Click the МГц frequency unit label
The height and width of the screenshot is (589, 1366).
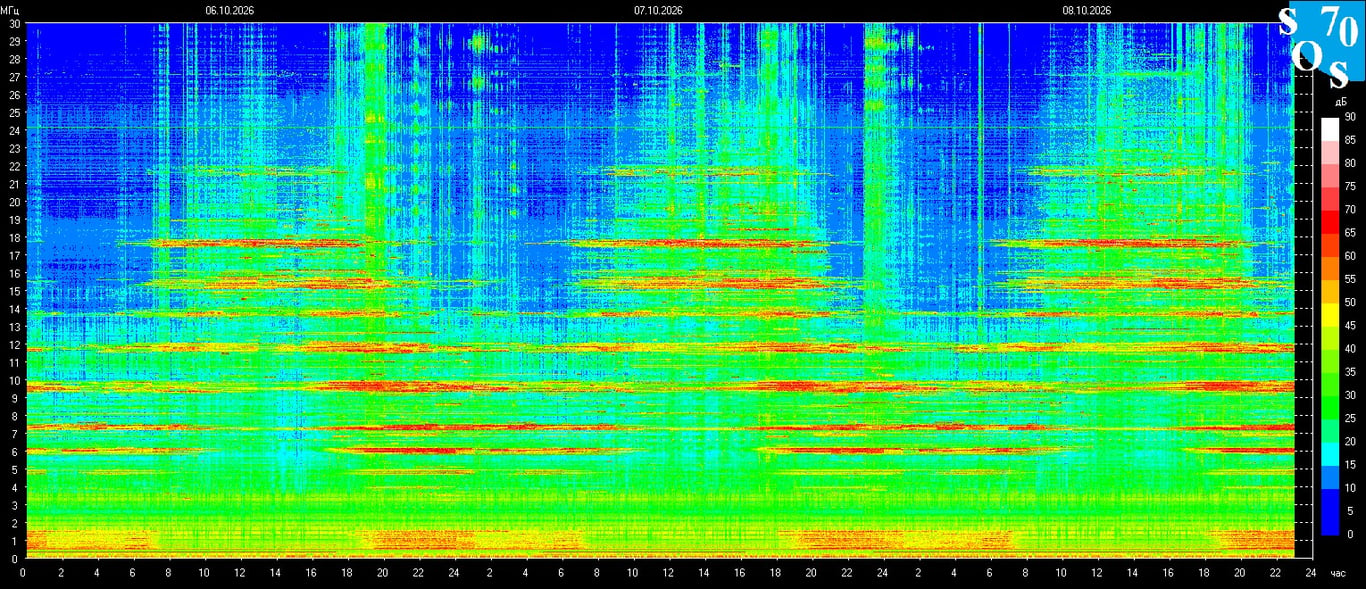click(x=11, y=10)
